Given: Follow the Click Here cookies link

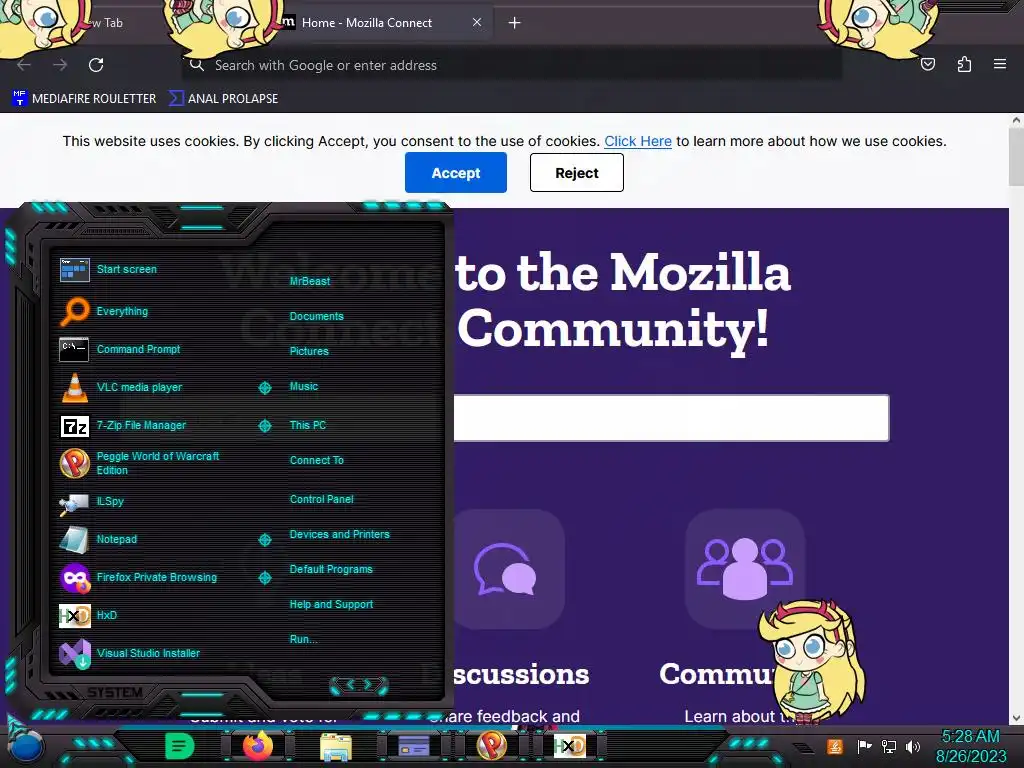Looking at the screenshot, I should point(637,141).
